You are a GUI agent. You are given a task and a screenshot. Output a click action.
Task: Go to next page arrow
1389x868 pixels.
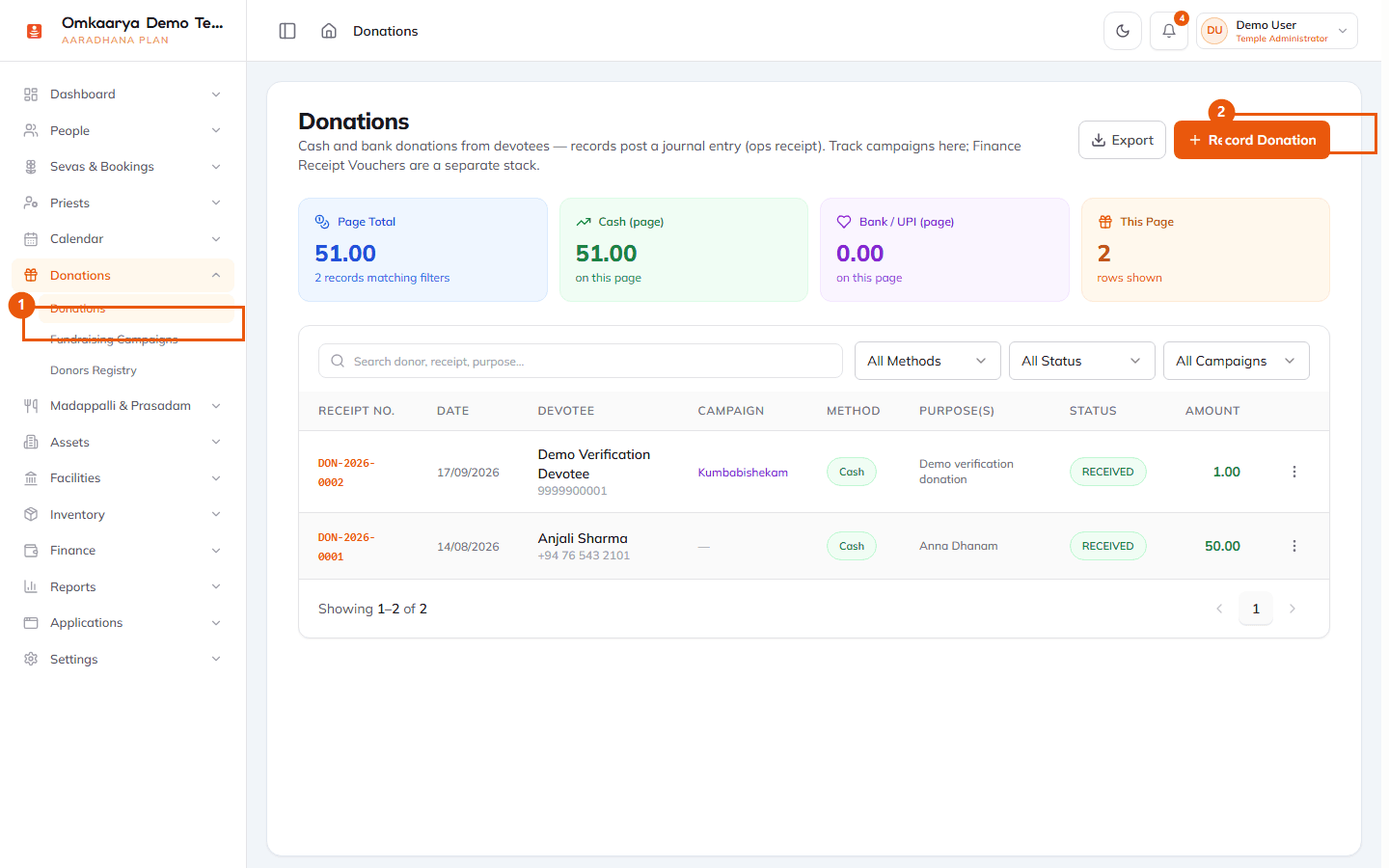[x=1293, y=609]
